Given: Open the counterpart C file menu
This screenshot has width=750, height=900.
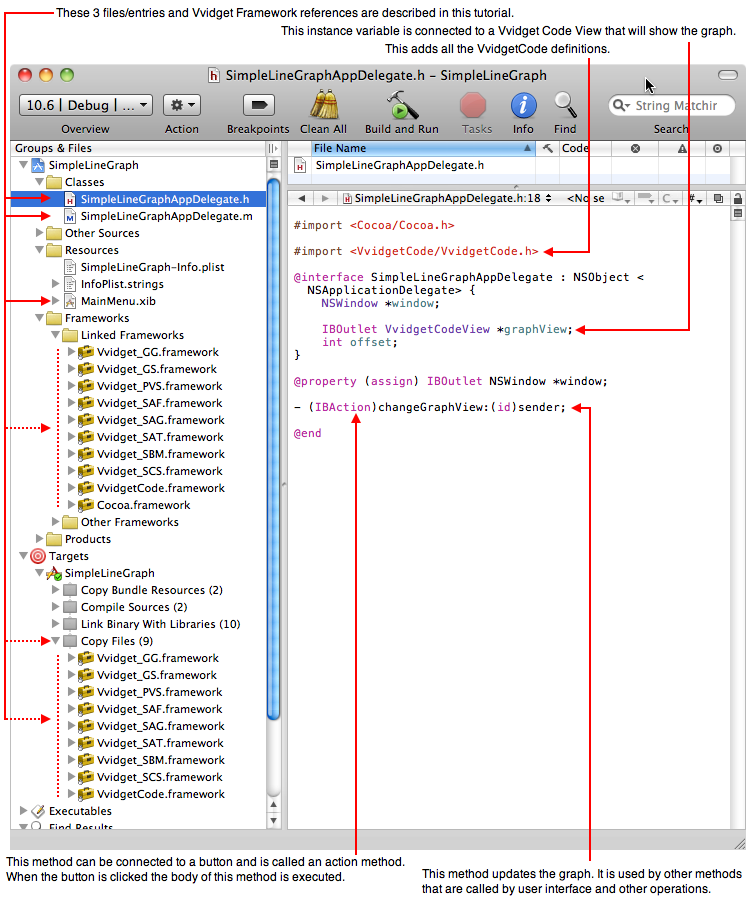Looking at the screenshot, I should tap(670, 199).
